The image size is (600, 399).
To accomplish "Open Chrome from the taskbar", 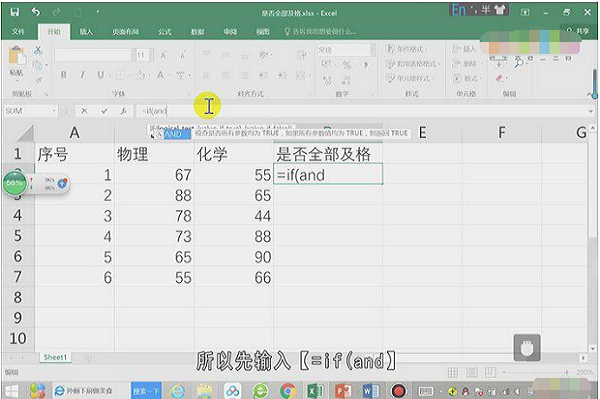I will pos(287,391).
